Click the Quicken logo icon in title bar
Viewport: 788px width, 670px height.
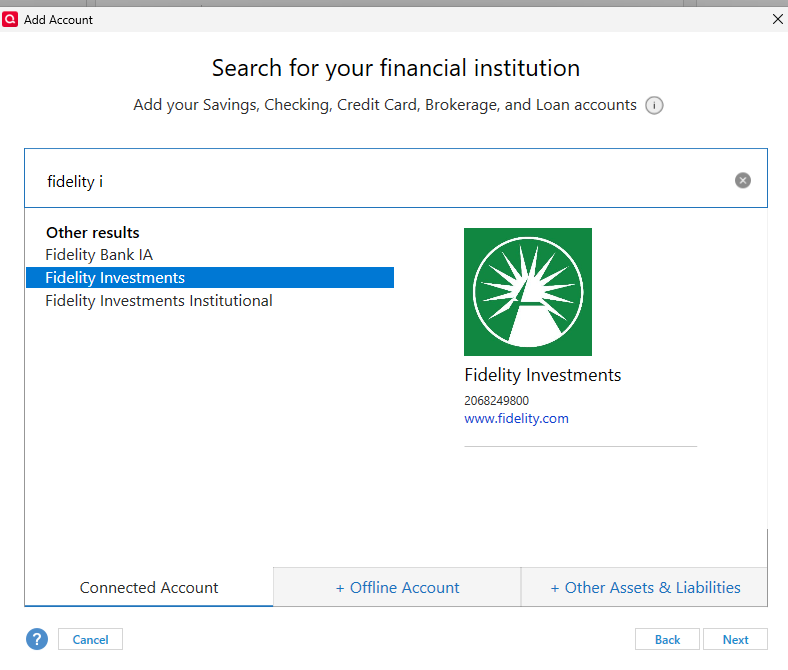coord(10,19)
